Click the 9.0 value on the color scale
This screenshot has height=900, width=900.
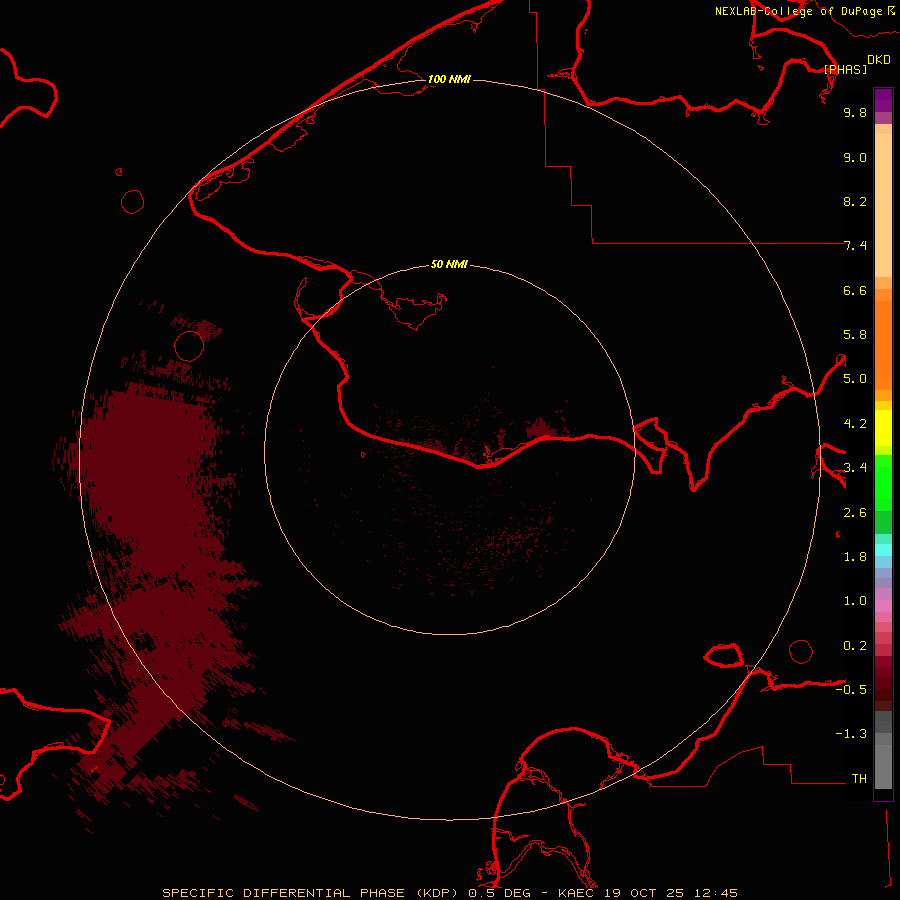point(855,157)
